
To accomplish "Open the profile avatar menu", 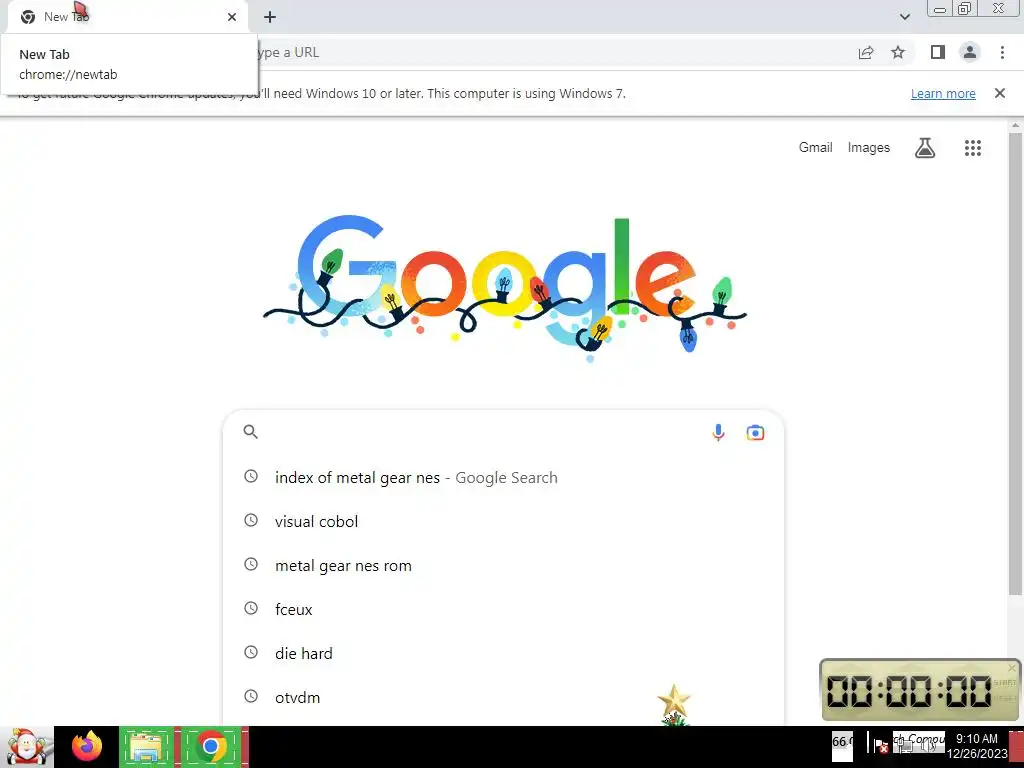I will pyautogui.click(x=970, y=52).
